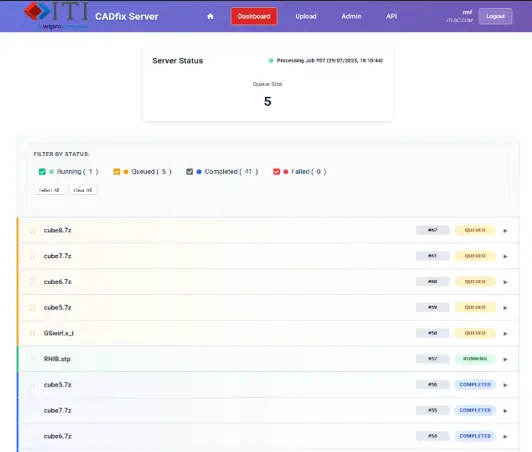
Task: Toggle the Completed status filter checkbox
Action: tap(189, 172)
